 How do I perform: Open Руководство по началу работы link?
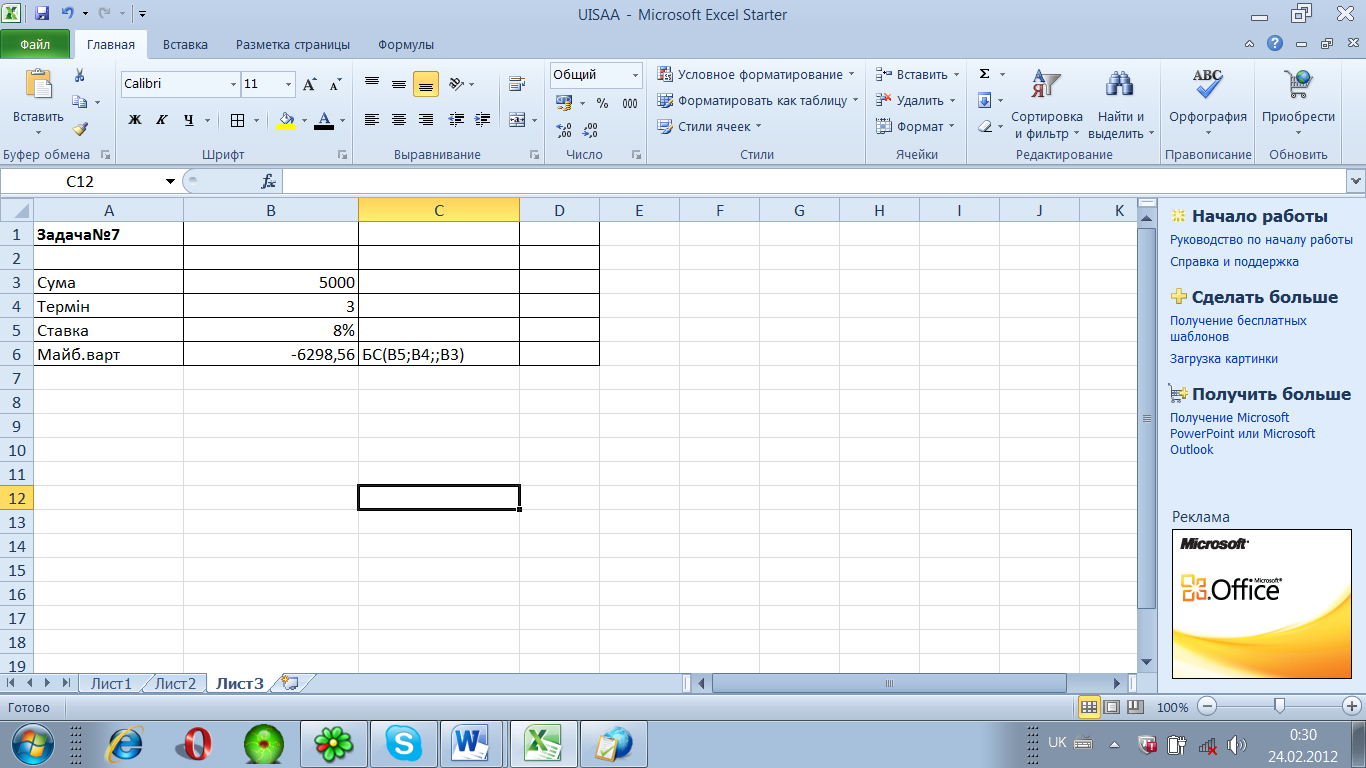[1261, 240]
